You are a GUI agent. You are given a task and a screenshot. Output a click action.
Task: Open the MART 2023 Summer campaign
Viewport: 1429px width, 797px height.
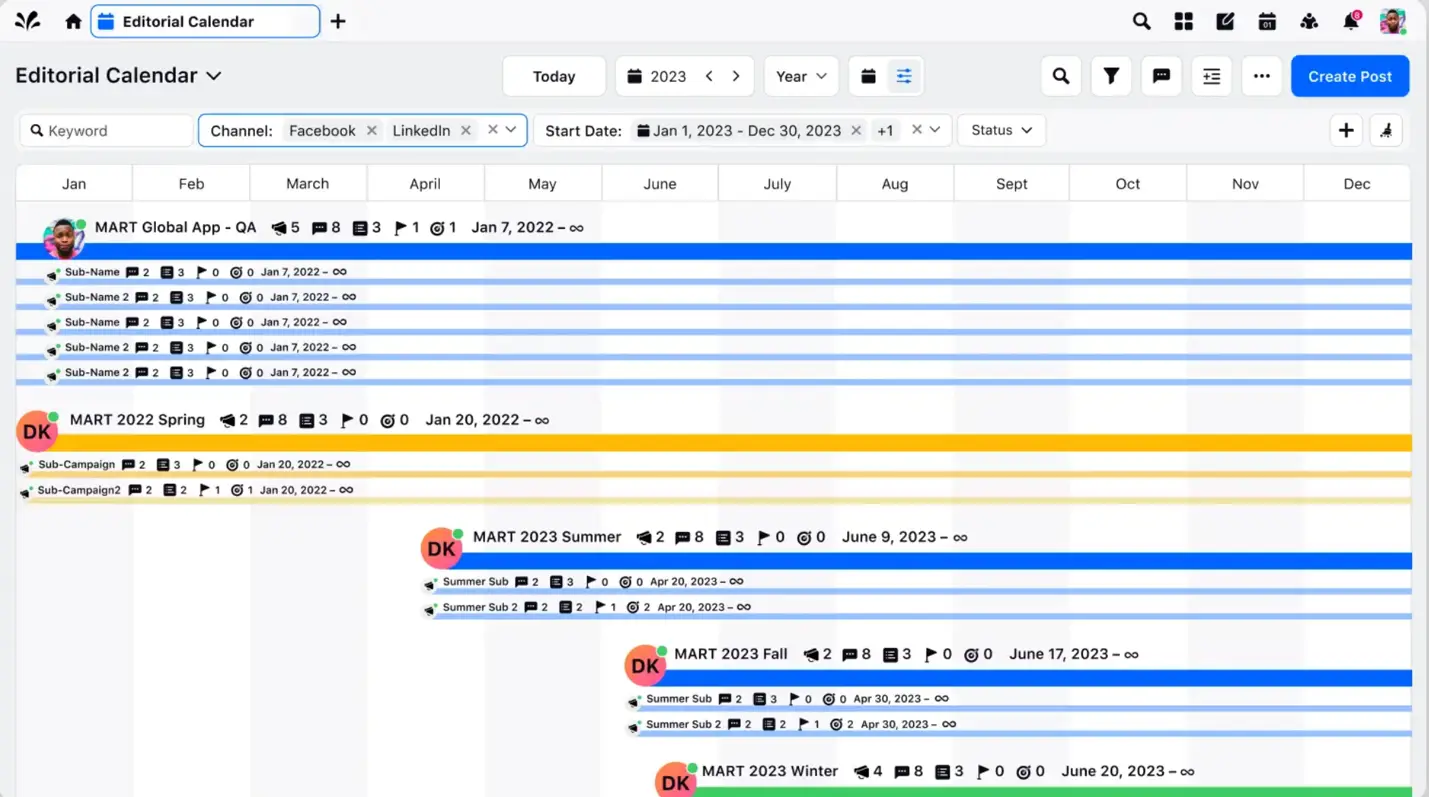[547, 537]
